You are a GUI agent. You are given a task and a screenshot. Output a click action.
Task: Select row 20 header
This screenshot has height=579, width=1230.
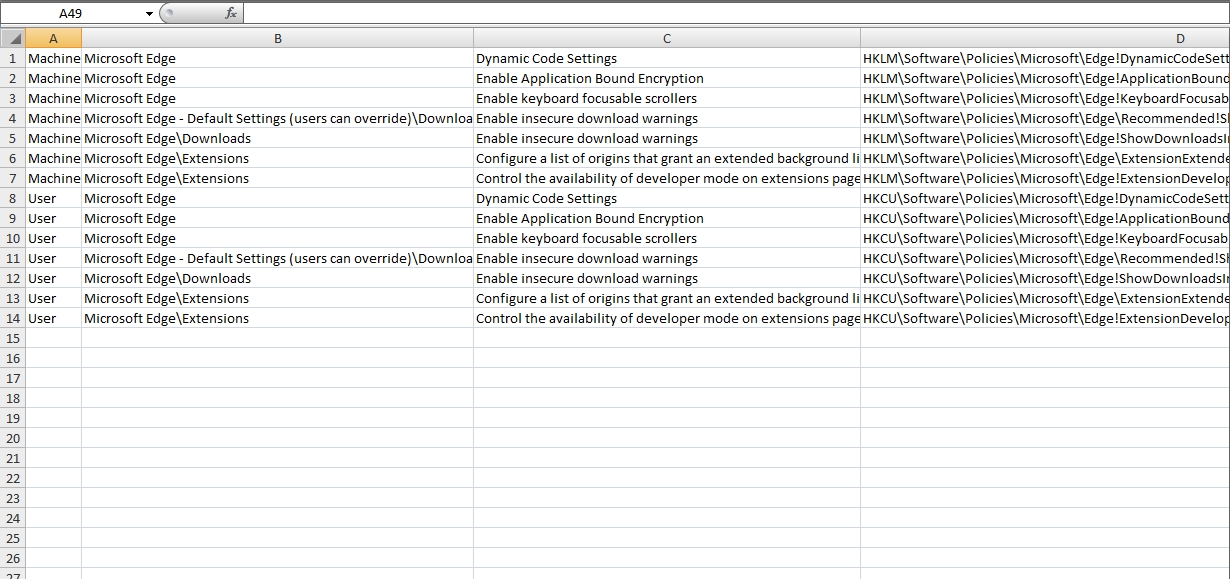pyautogui.click(x=13, y=438)
